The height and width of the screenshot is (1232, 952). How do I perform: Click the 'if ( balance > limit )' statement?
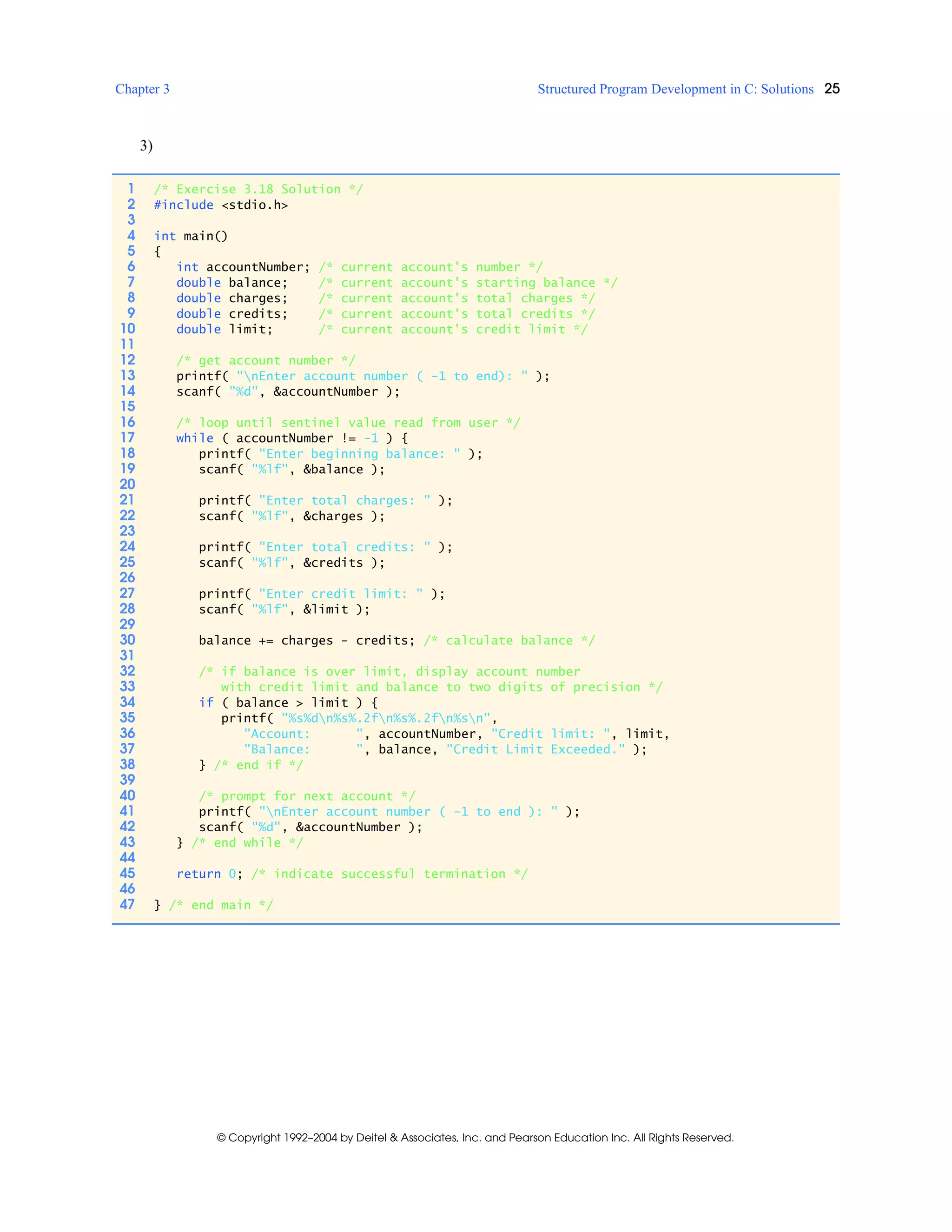click(288, 703)
